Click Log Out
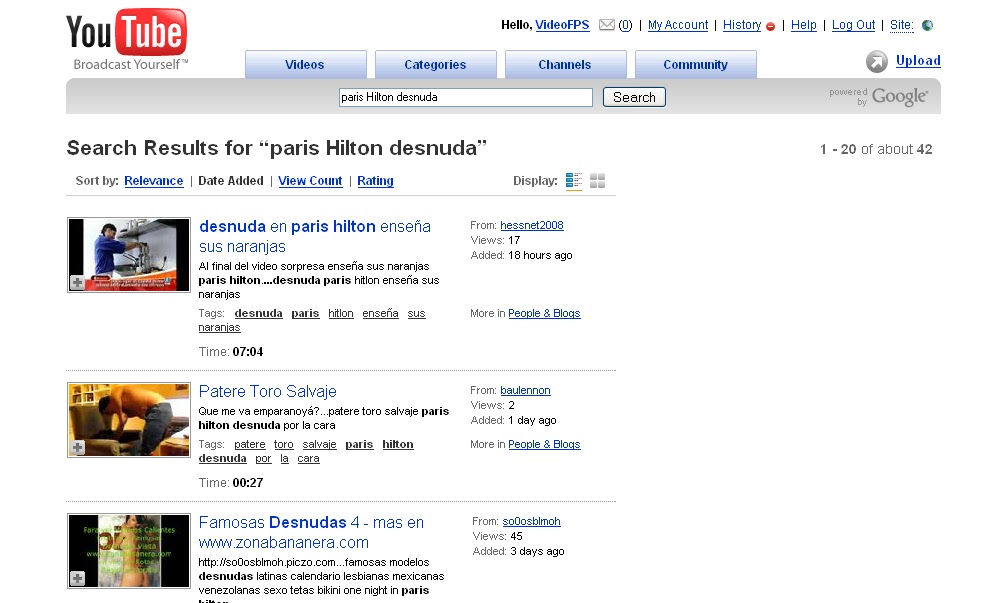 [853, 25]
